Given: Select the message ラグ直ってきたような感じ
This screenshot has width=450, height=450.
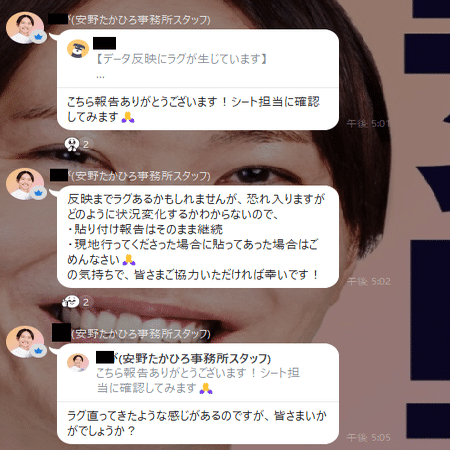Looking at the screenshot, I should point(196,423).
